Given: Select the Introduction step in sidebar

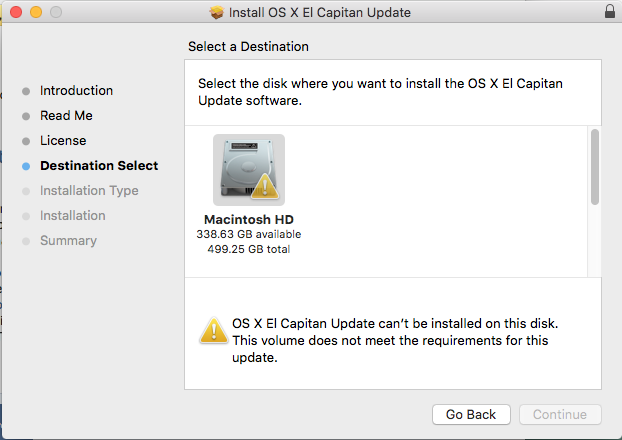Looking at the screenshot, I should [x=76, y=91].
